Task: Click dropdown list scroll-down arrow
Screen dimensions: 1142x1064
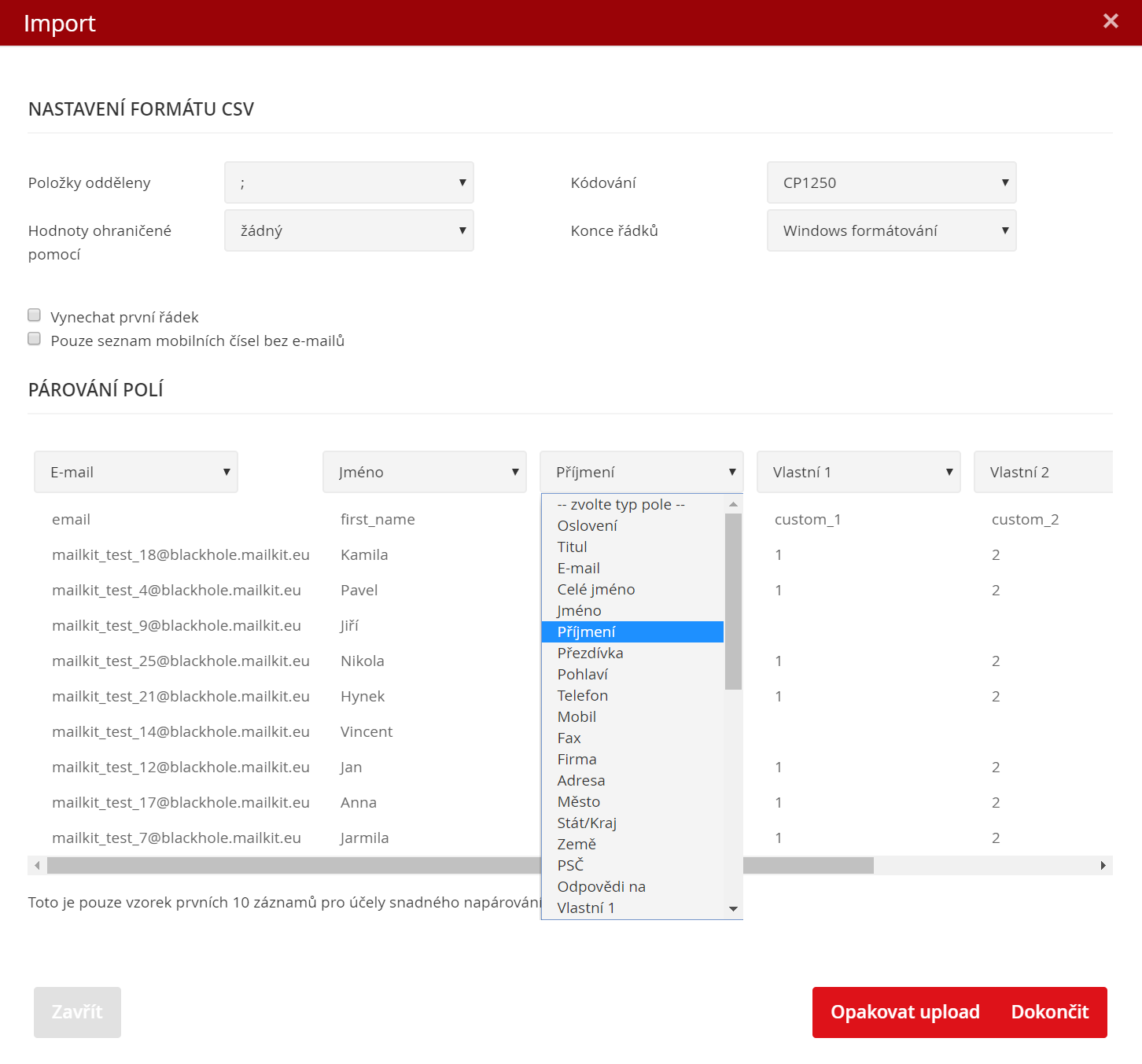Action: [x=733, y=909]
